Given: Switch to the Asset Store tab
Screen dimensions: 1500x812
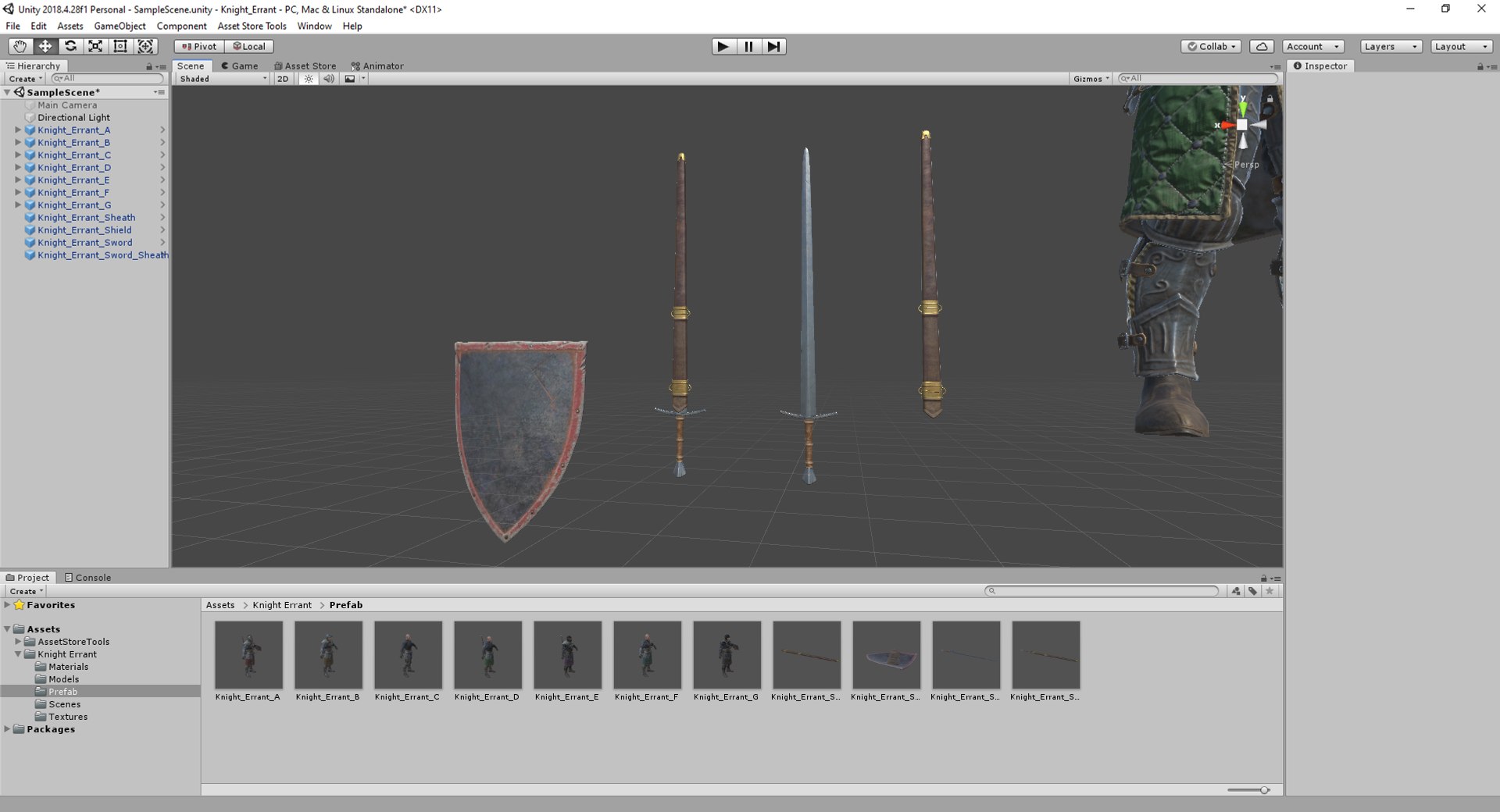Looking at the screenshot, I should tap(305, 66).
